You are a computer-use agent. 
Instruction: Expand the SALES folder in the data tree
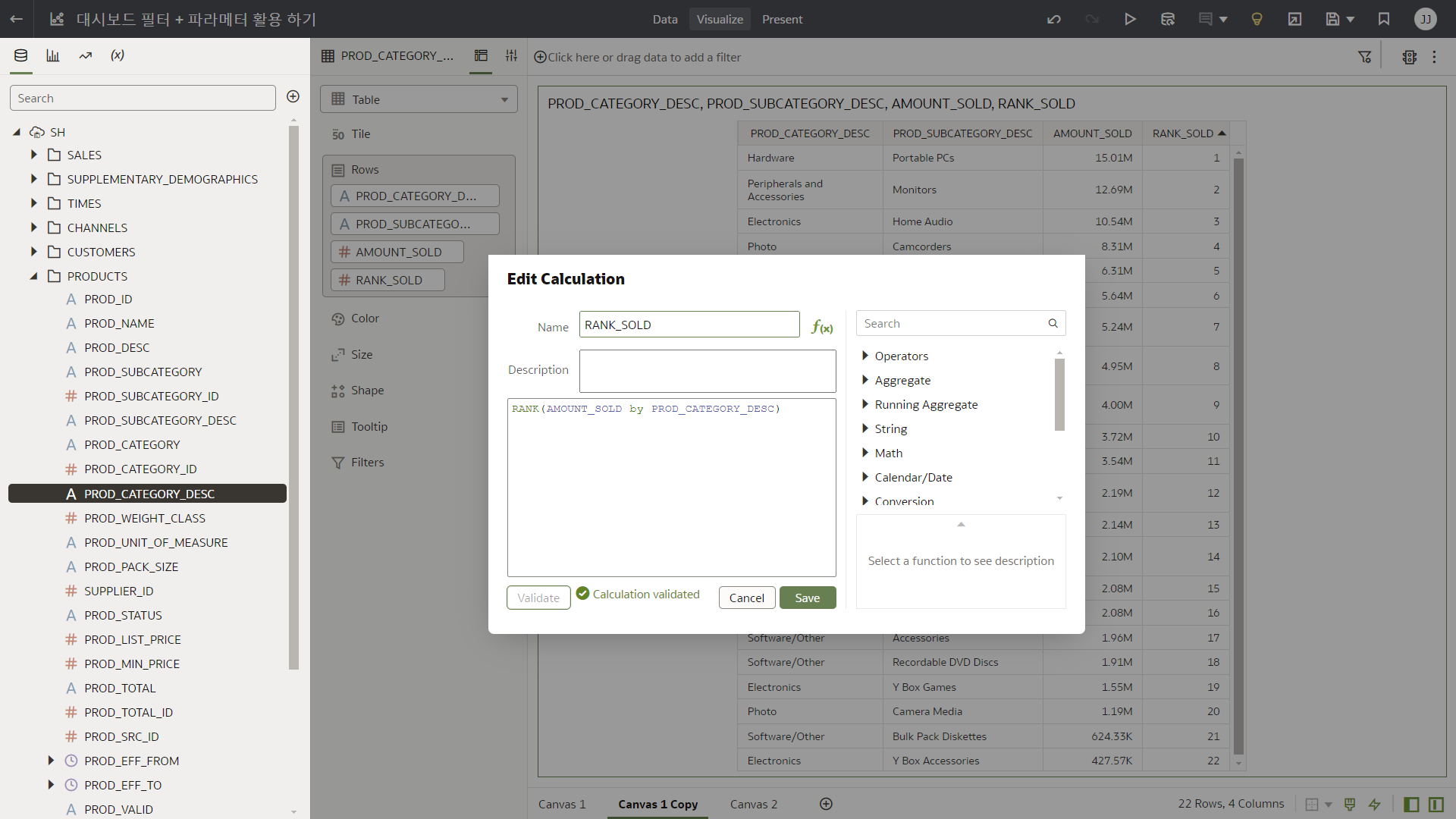click(34, 155)
